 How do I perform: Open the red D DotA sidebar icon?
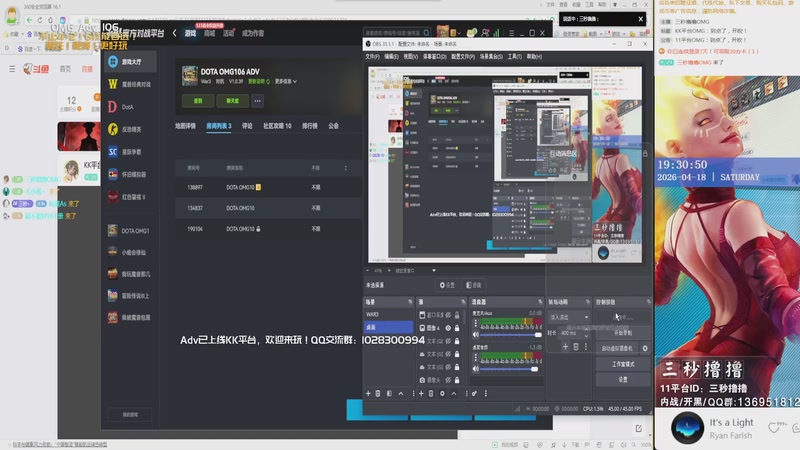pos(113,107)
